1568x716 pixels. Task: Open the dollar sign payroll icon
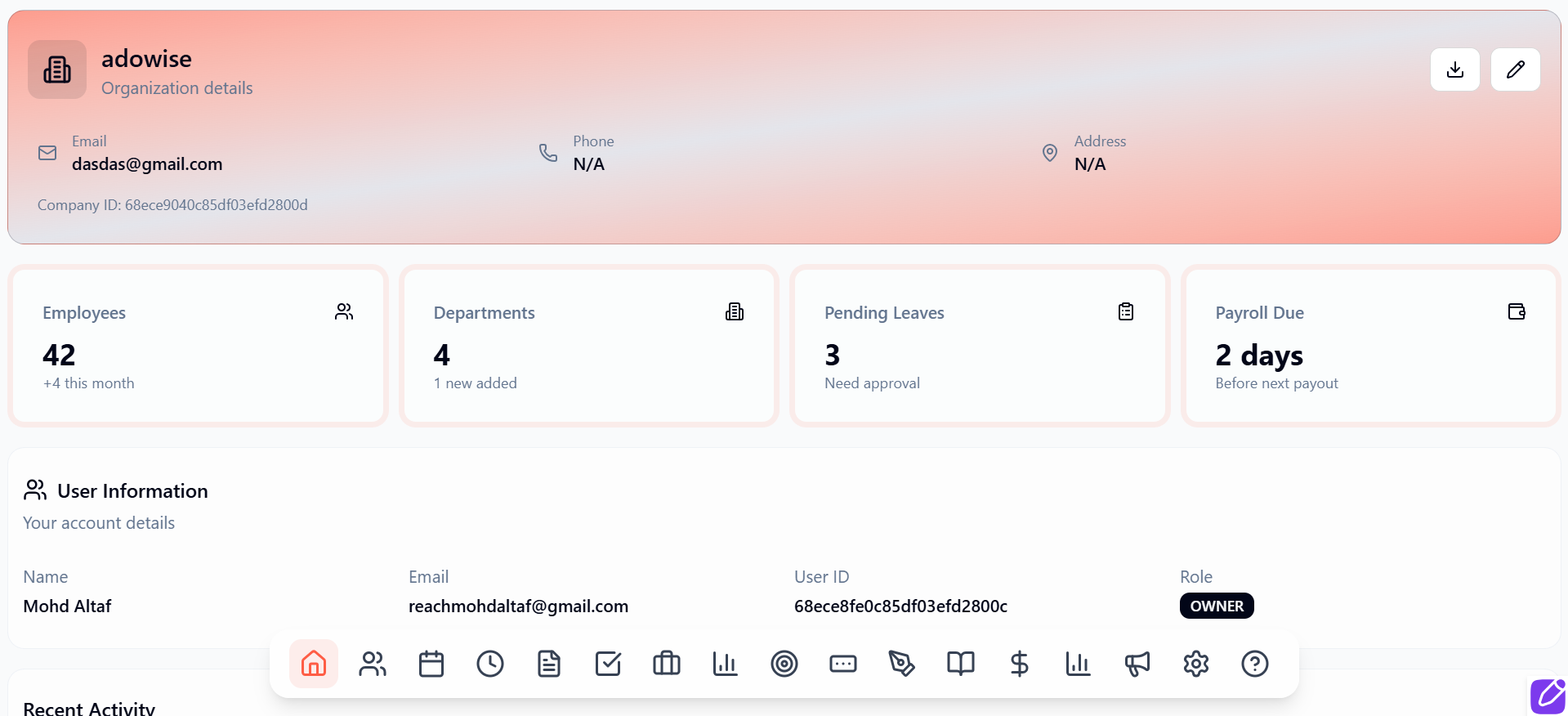[1020, 664]
